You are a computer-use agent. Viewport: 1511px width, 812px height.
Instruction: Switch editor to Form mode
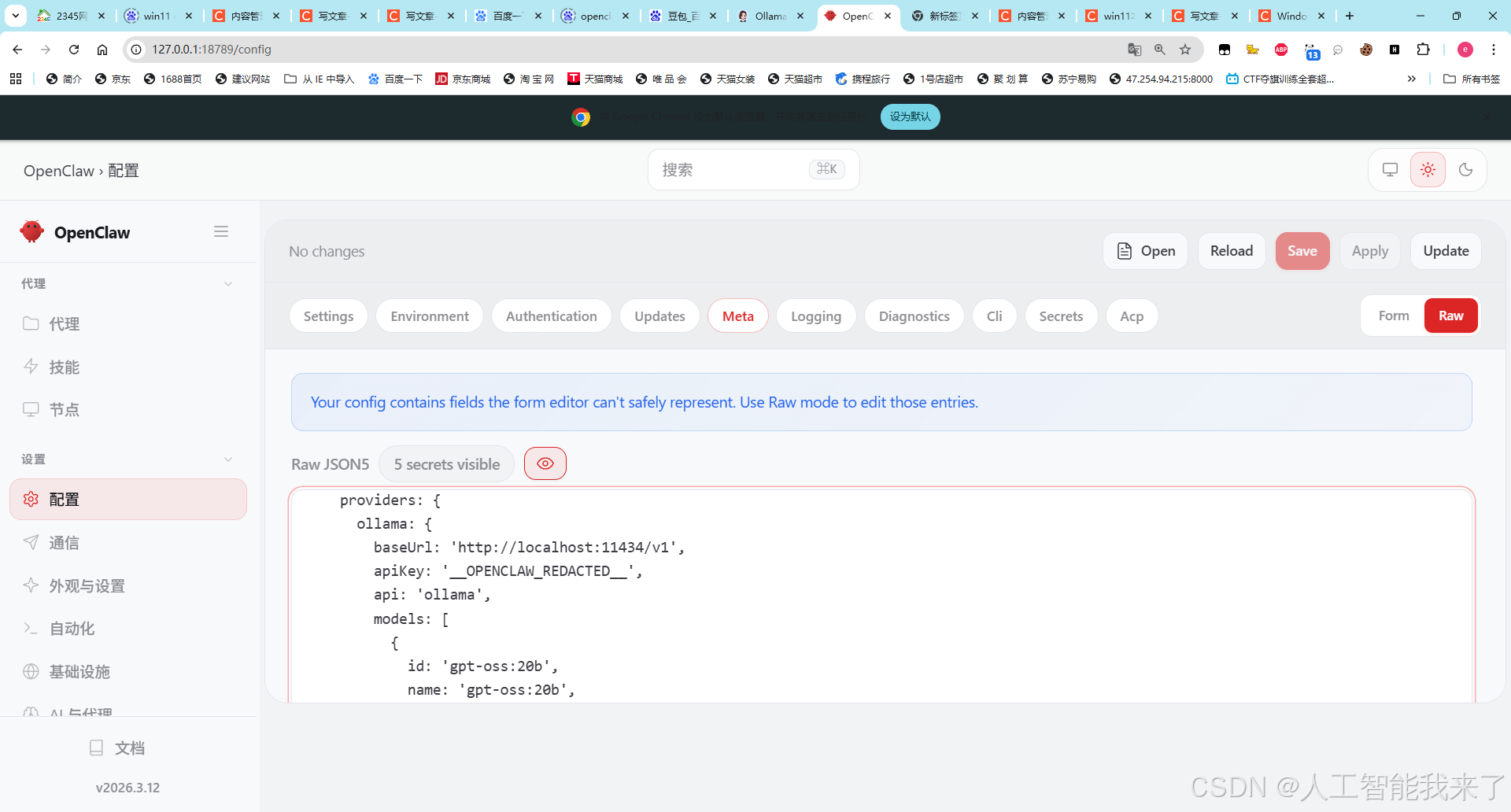click(1393, 316)
